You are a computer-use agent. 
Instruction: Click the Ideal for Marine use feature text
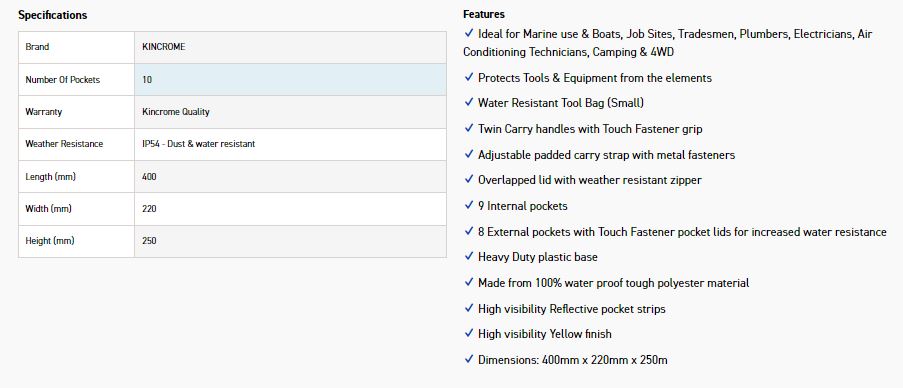point(668,43)
